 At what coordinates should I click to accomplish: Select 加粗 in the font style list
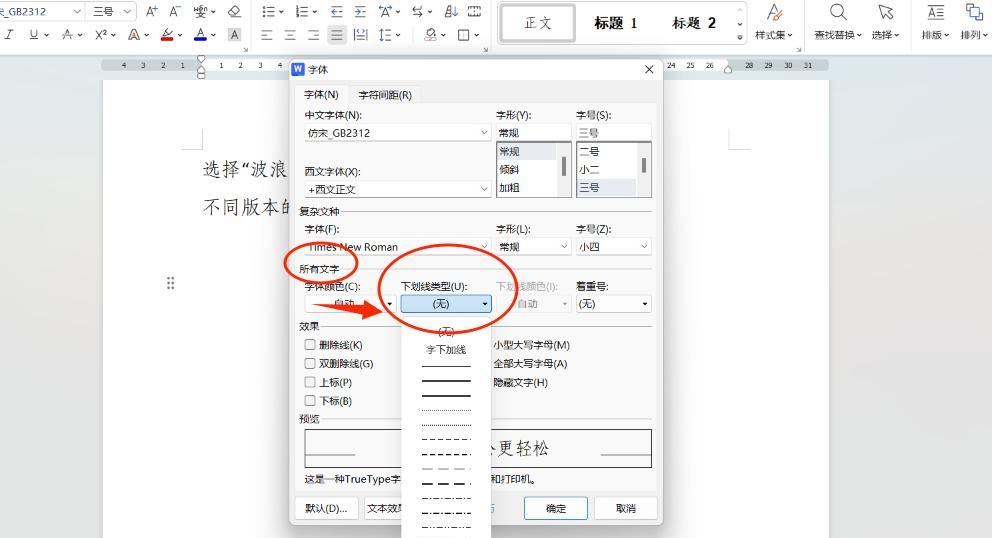pos(509,188)
